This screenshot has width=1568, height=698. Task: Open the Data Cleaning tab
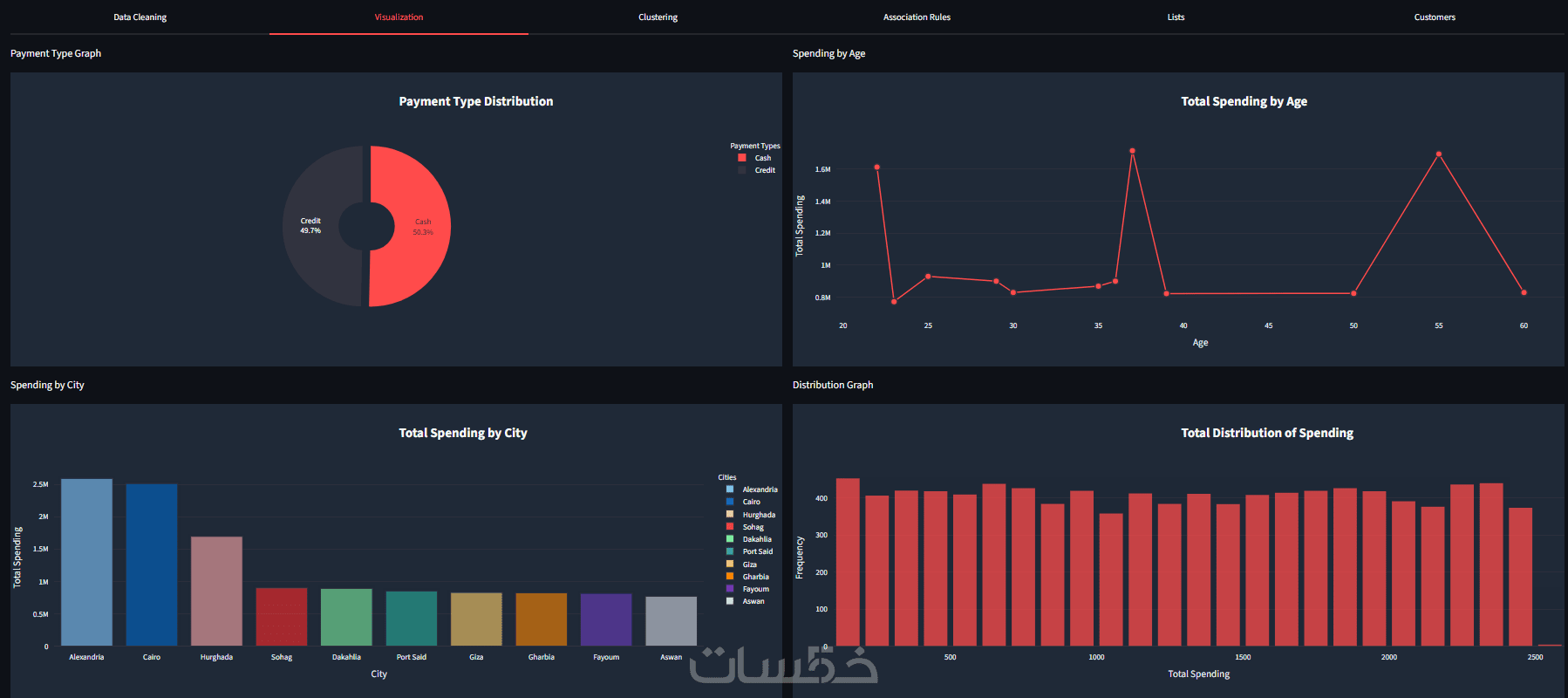140,17
